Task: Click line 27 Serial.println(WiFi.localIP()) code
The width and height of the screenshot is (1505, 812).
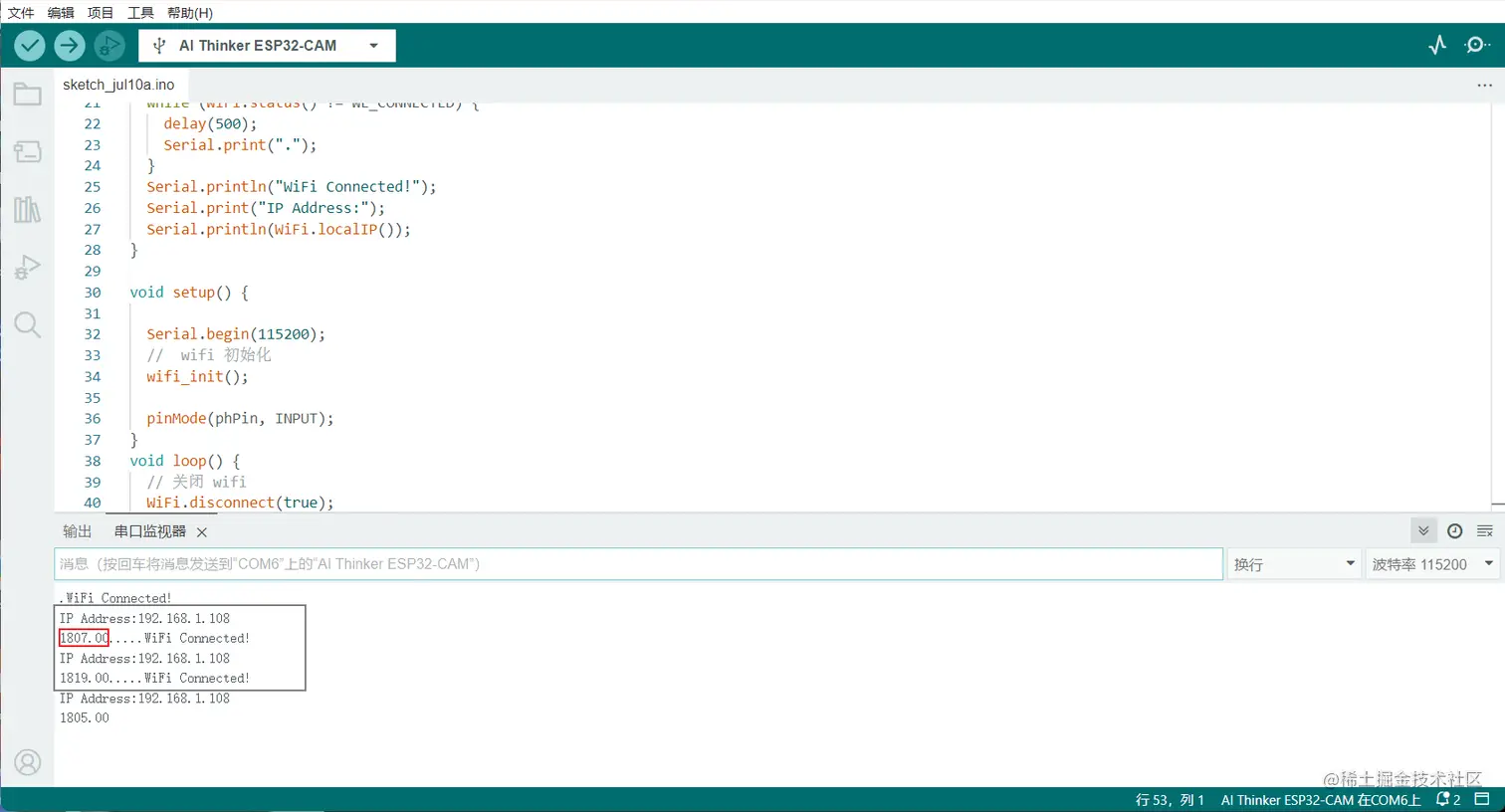Action: click(x=279, y=229)
